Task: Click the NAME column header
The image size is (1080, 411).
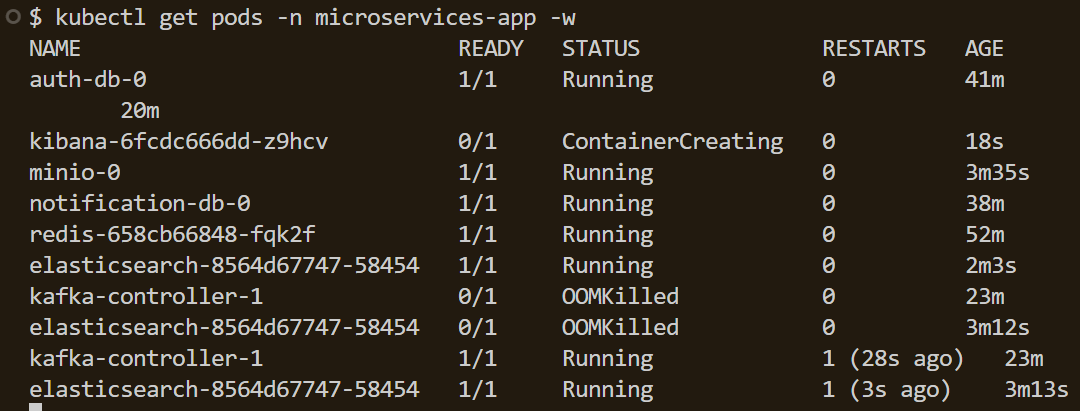Action: pyautogui.click(x=55, y=48)
